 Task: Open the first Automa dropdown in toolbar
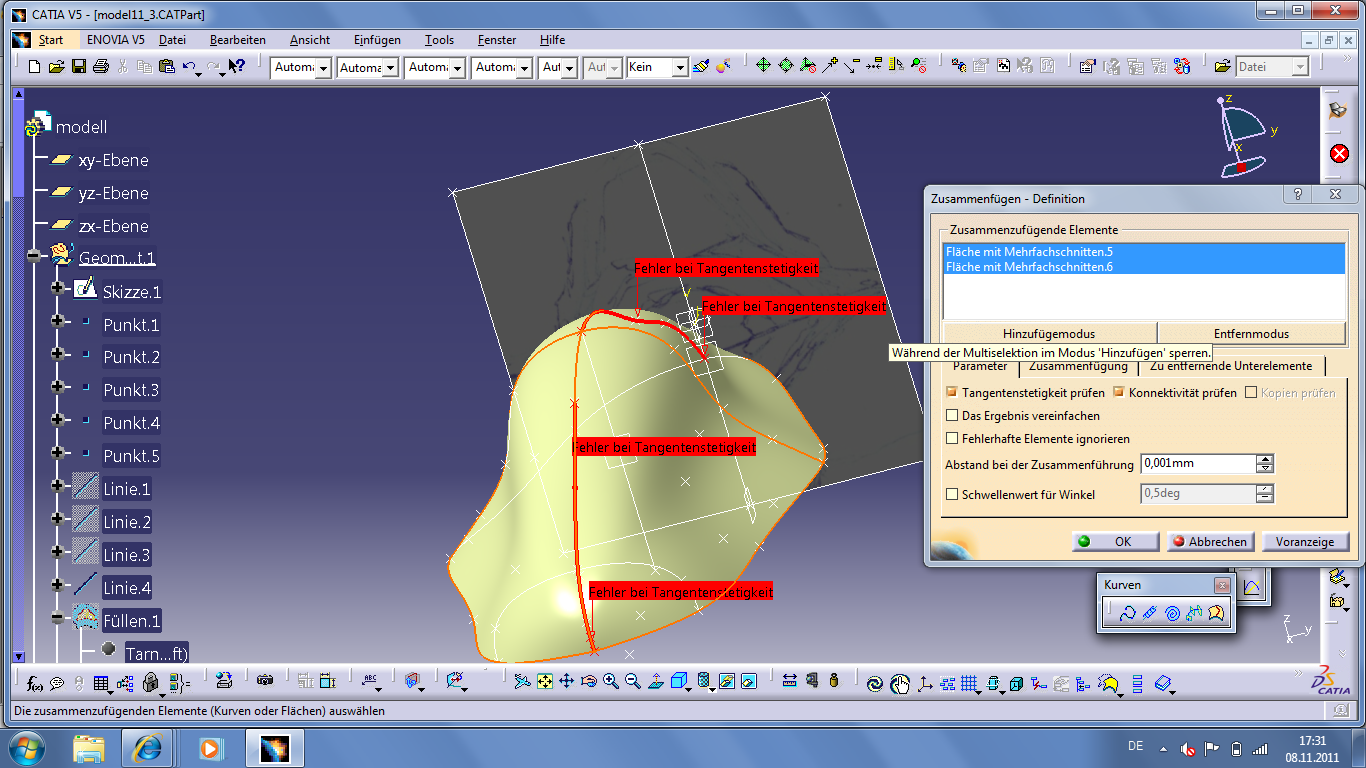point(323,68)
